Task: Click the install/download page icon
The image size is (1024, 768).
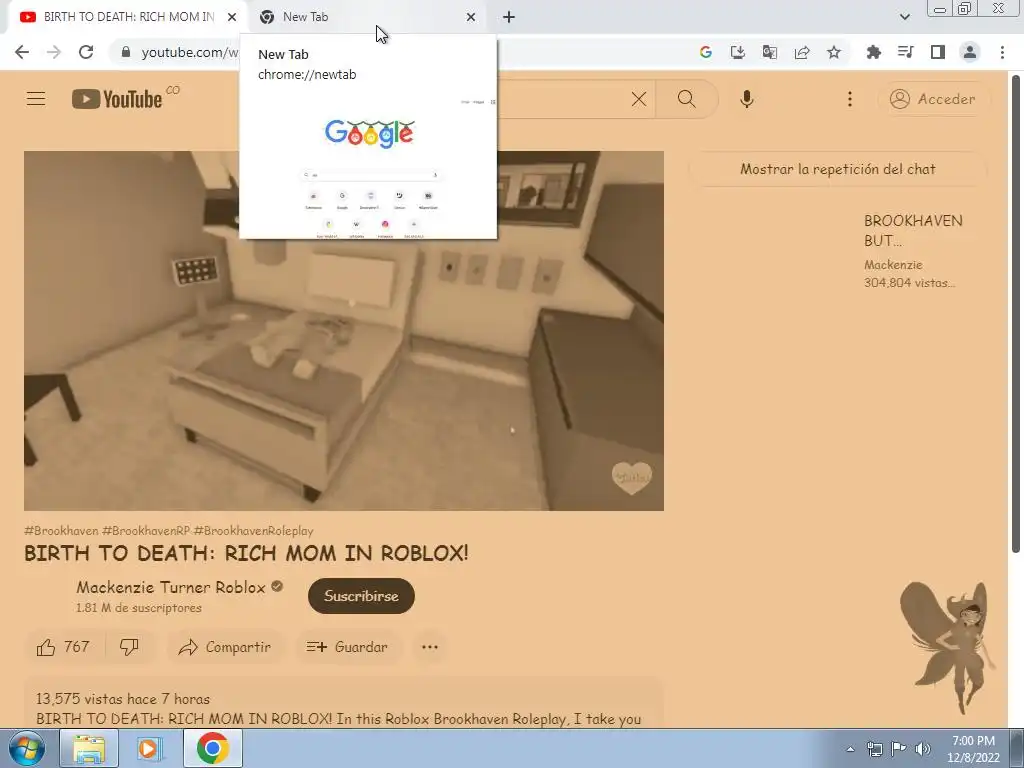Action: 737,52
